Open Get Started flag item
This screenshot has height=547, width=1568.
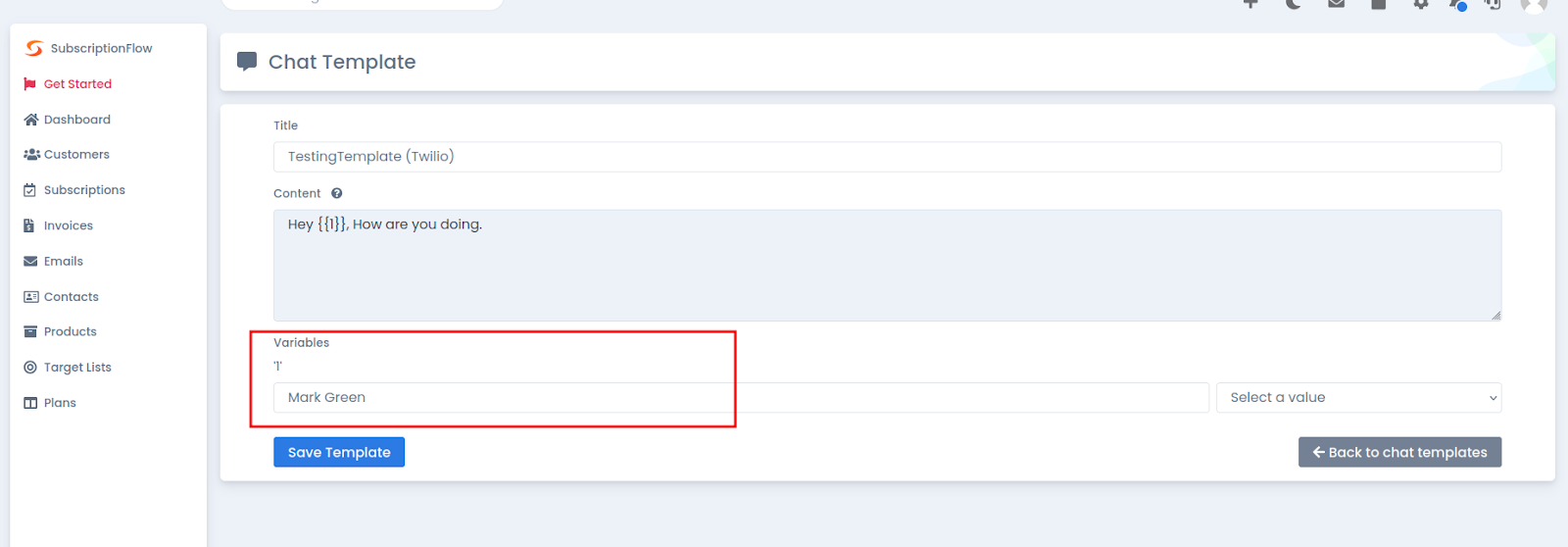pos(68,84)
